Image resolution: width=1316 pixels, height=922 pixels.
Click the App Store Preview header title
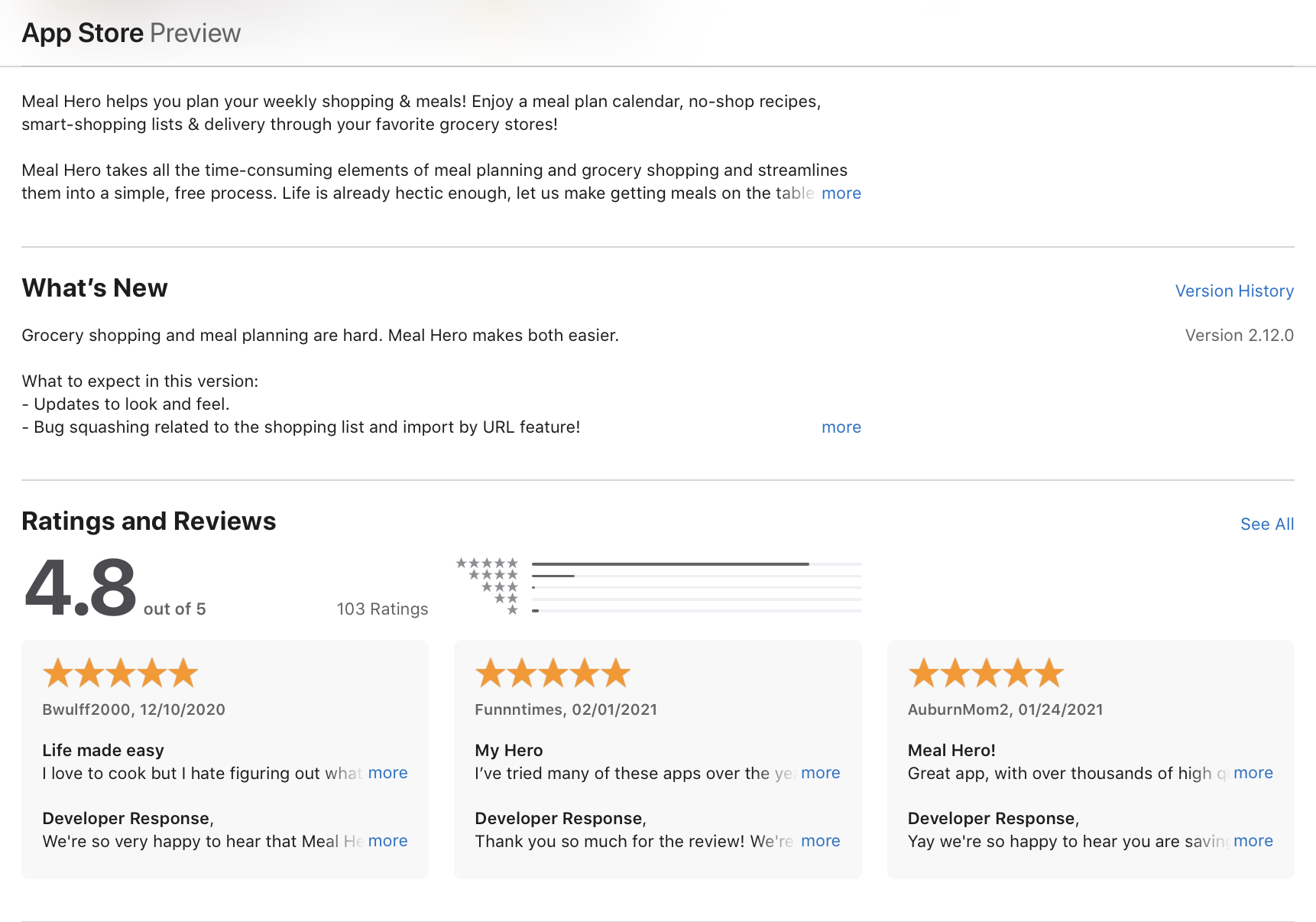[131, 33]
